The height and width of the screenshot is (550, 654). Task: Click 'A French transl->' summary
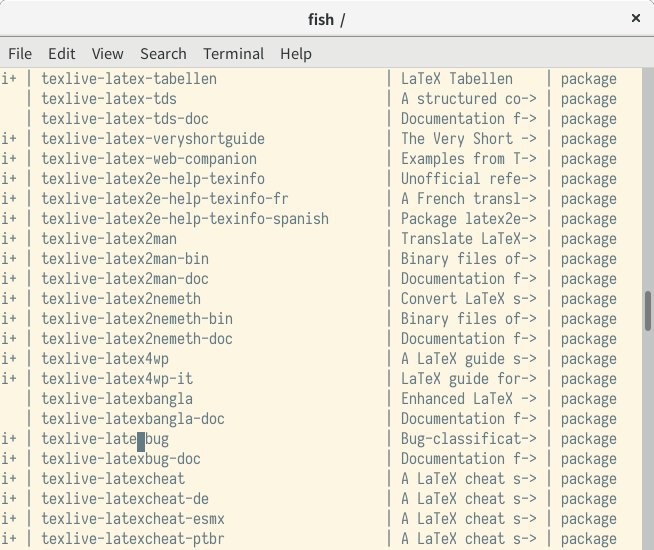[x=469, y=199]
